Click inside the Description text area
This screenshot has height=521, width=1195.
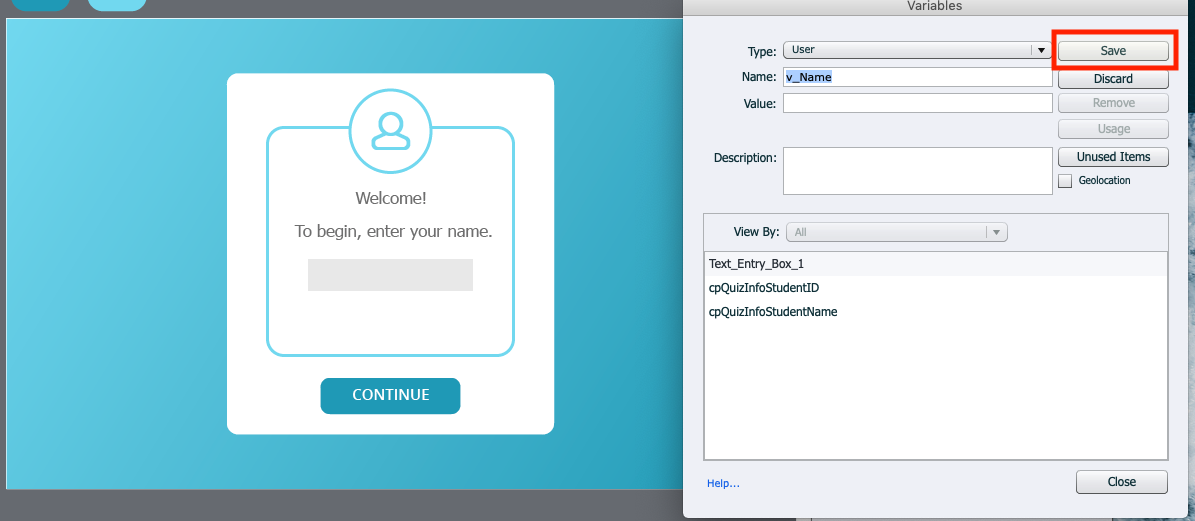pos(917,170)
